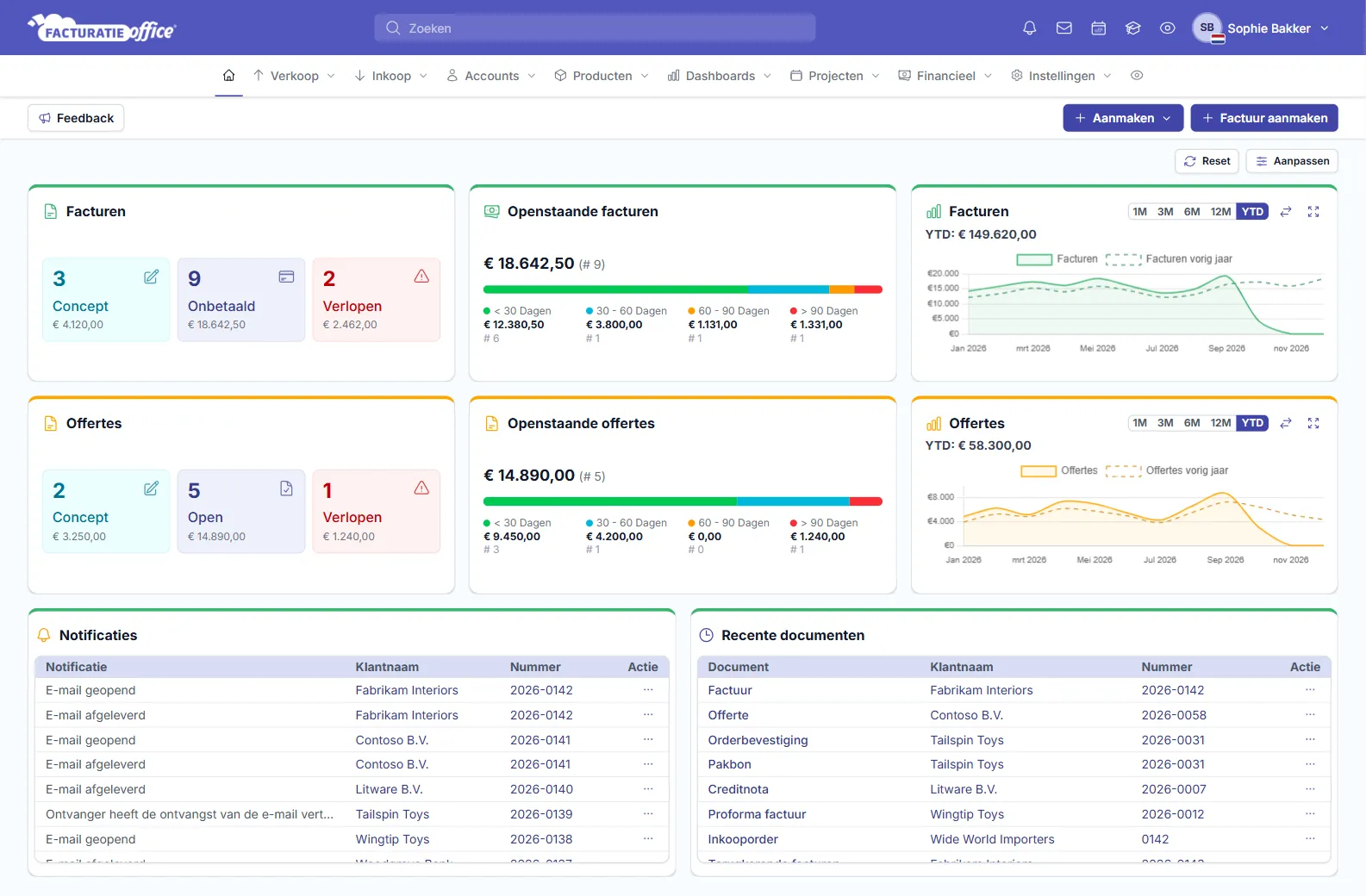
Task: Click warning icon on Offertes Verlopen tile
Action: pos(421,488)
